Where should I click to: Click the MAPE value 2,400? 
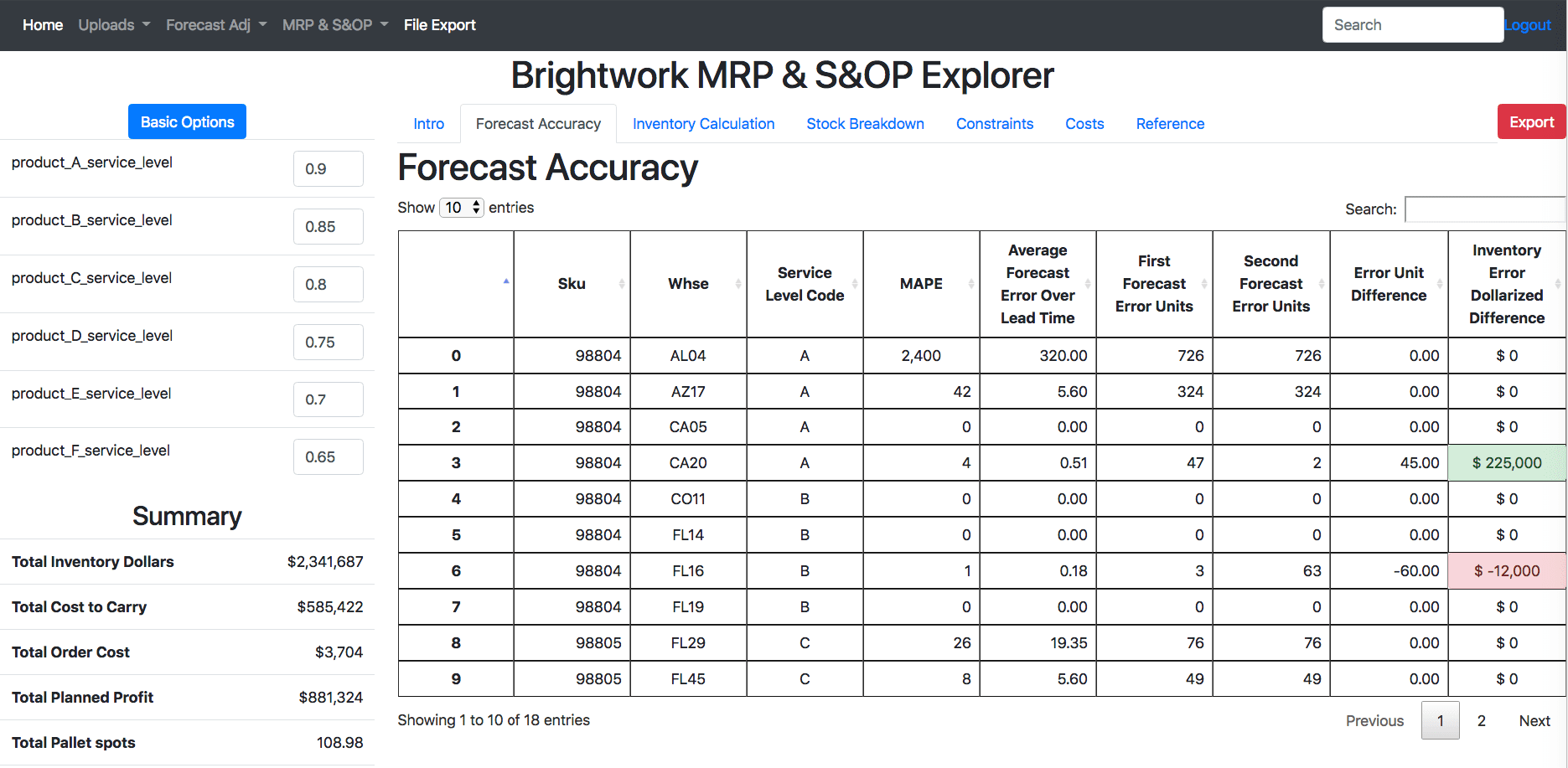(x=921, y=356)
